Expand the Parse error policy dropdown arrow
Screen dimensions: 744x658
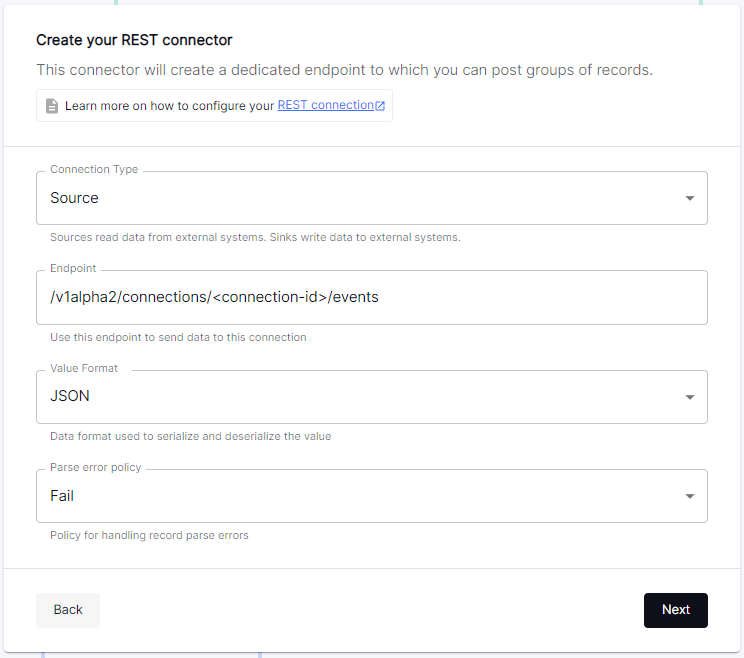click(x=689, y=496)
